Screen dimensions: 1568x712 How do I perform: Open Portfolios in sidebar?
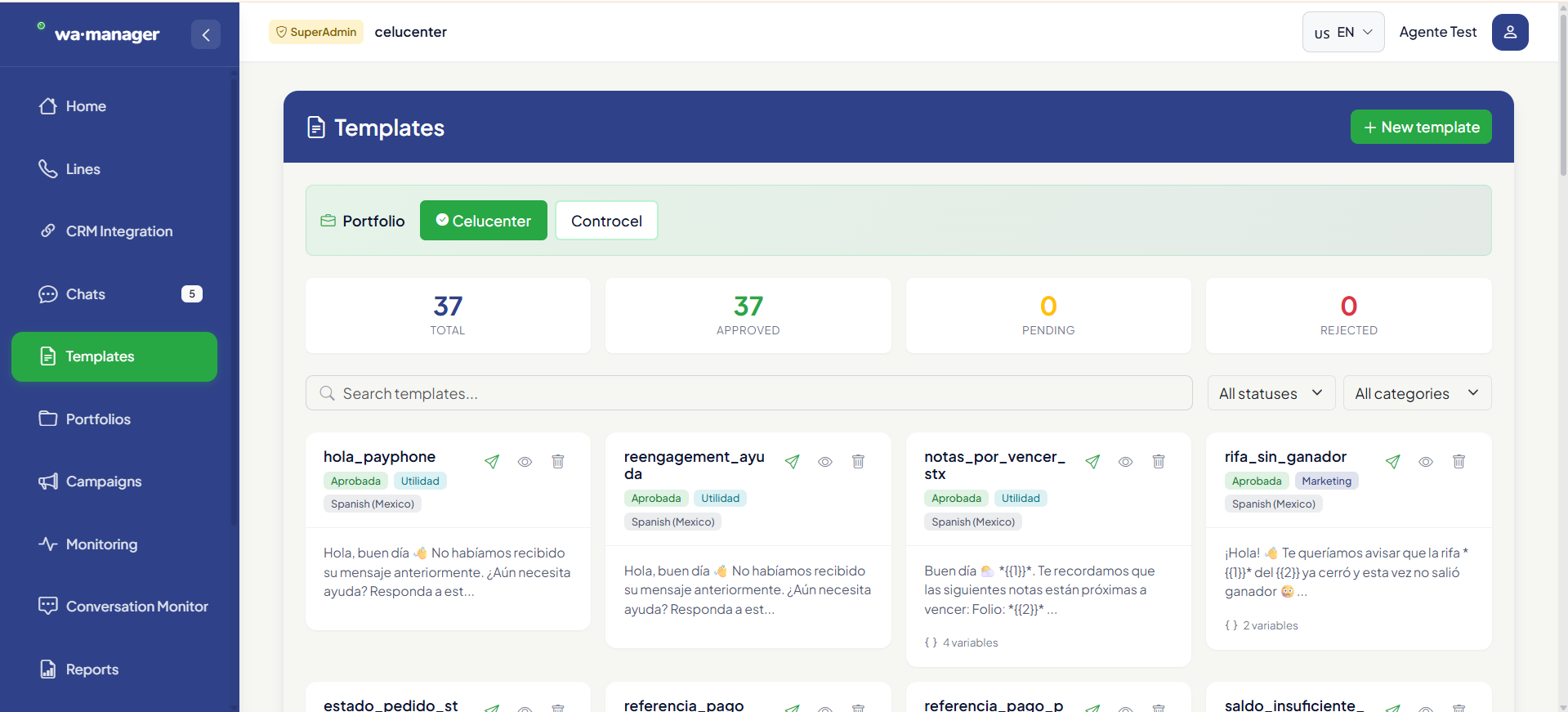pyautogui.click(x=114, y=419)
